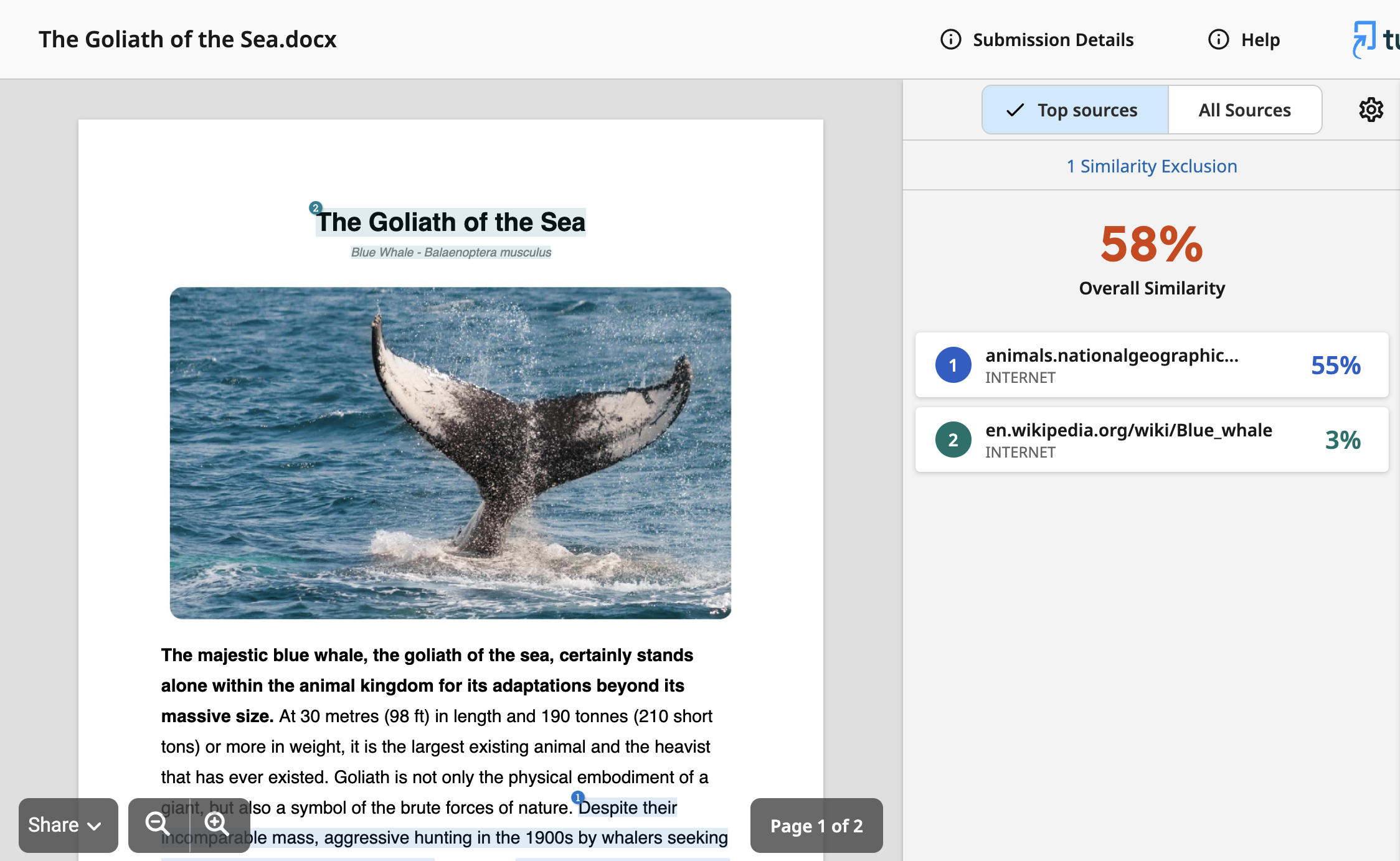Click the info icon beside Help
Image resolution: width=1400 pixels, height=861 pixels.
point(1218,39)
